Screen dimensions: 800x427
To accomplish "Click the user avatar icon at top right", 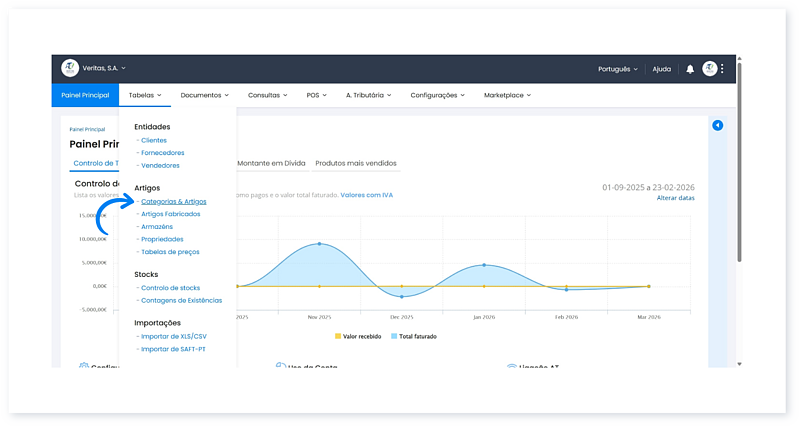I will [709, 69].
